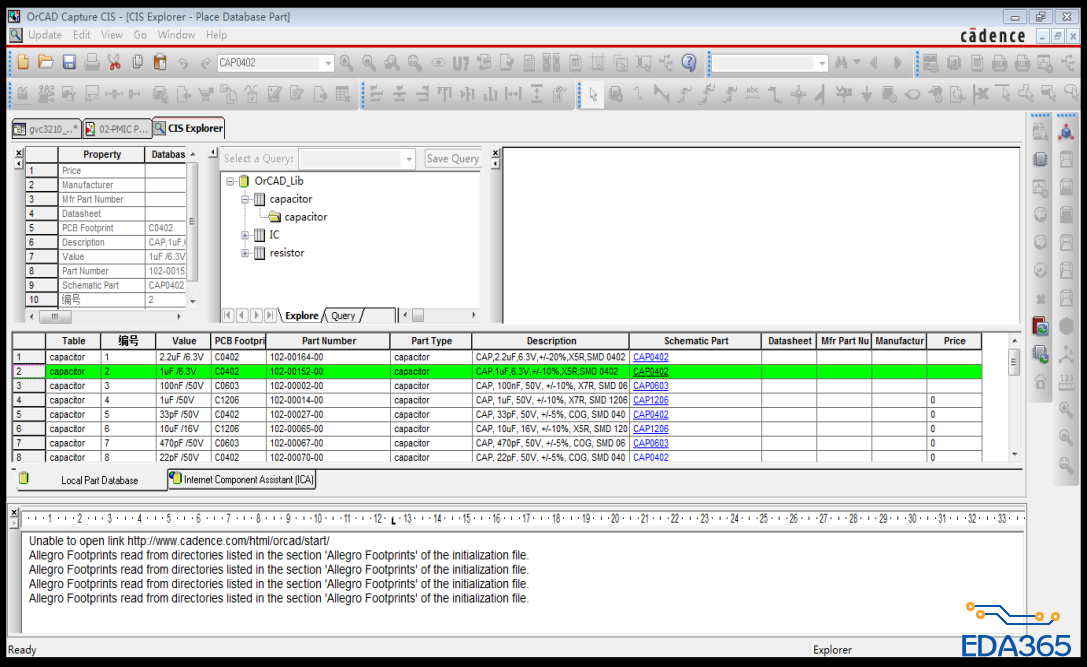Click CAP0603 link in row 3
Image resolution: width=1087 pixels, height=667 pixels.
650,386
